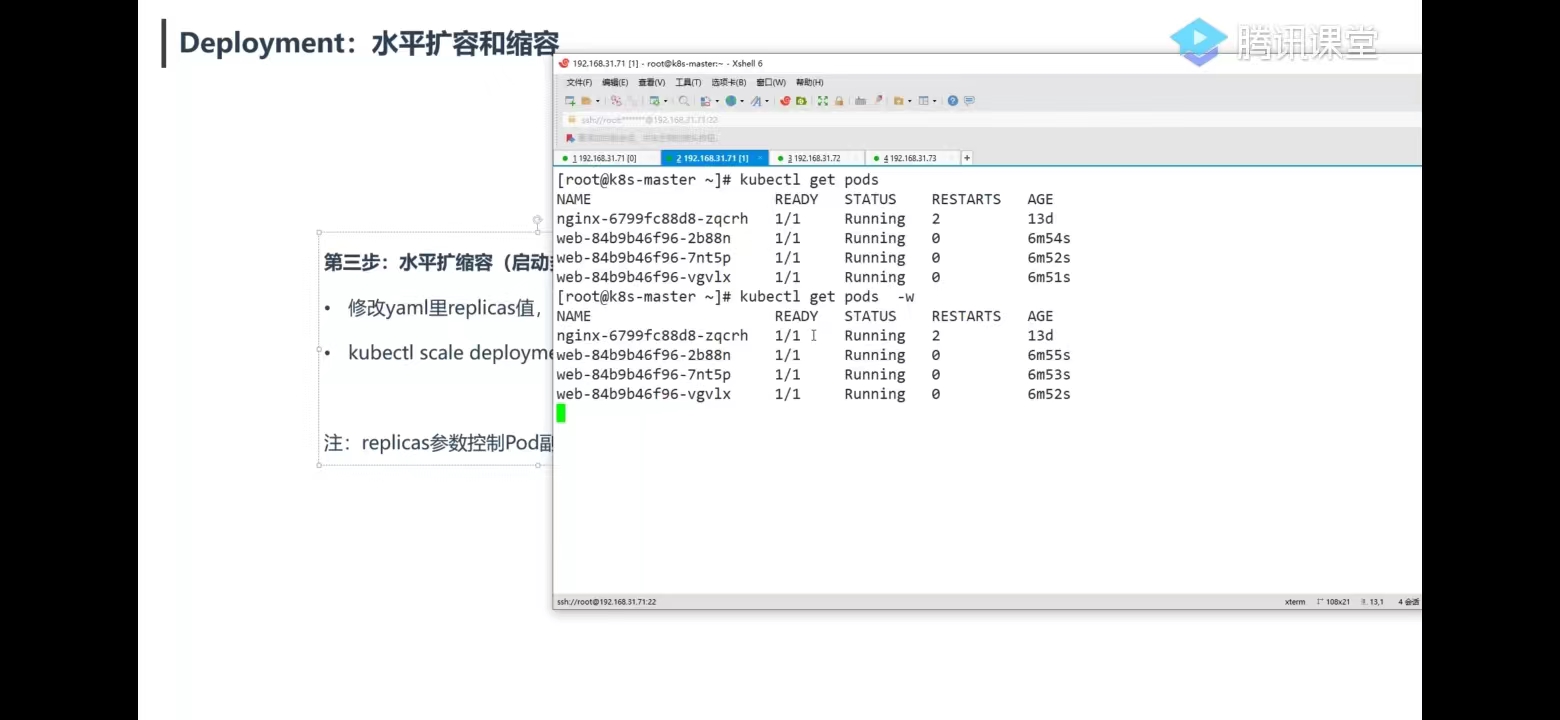Expand the Layout icon dropdown arrow

[935, 101]
